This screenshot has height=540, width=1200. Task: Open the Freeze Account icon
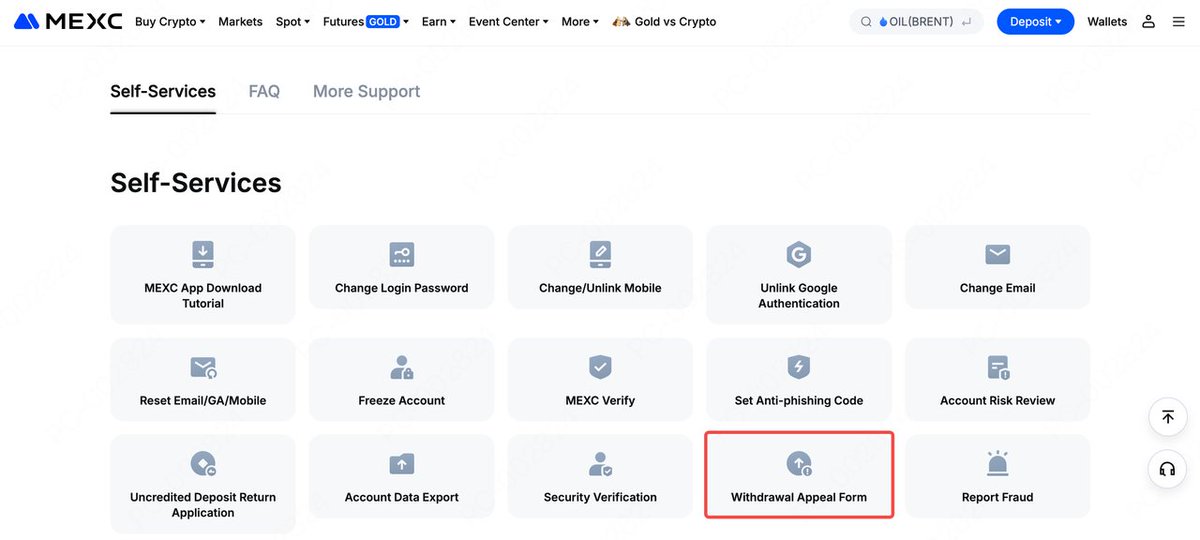click(402, 367)
